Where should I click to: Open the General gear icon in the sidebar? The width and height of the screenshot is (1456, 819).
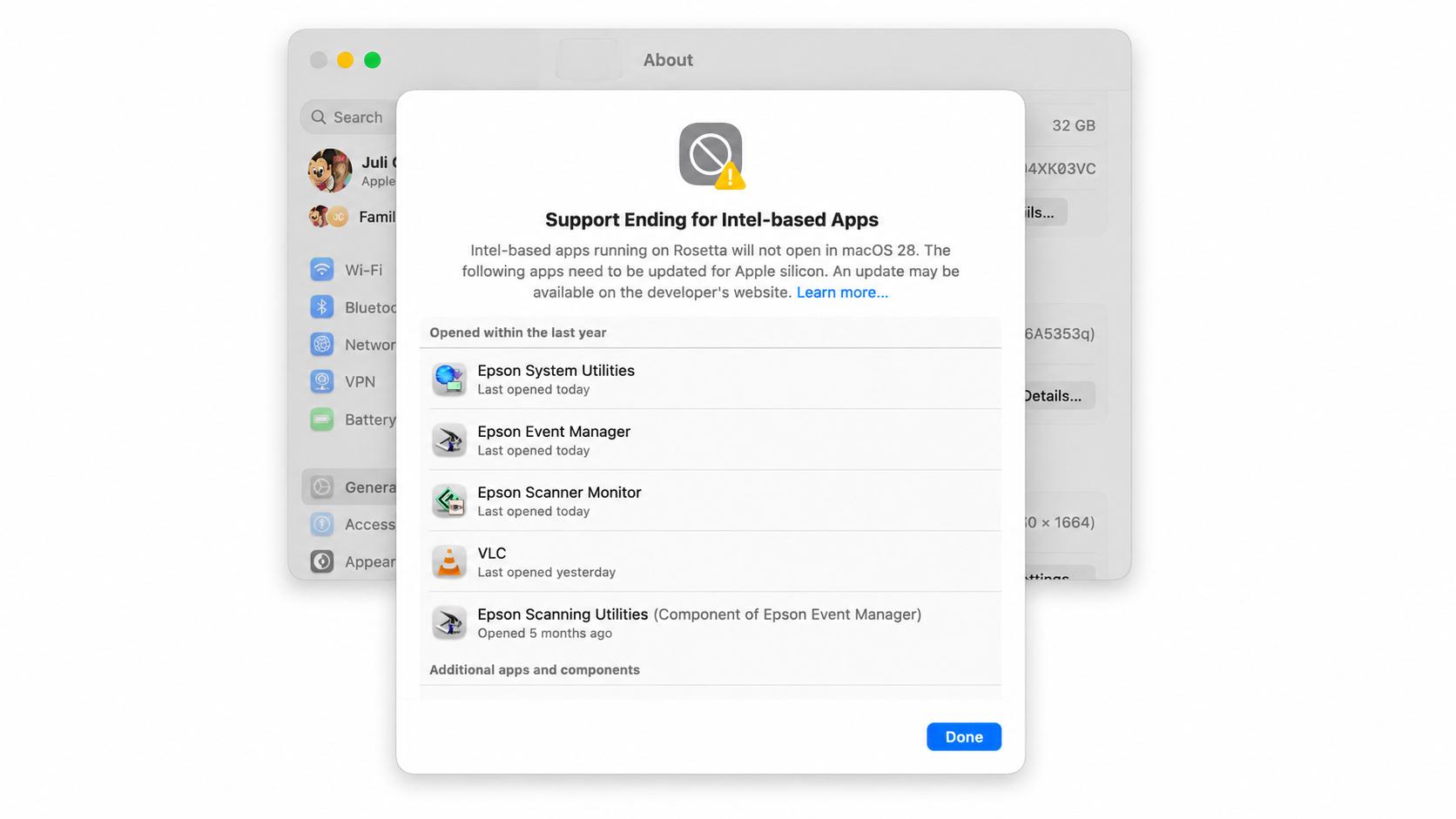pos(322,487)
